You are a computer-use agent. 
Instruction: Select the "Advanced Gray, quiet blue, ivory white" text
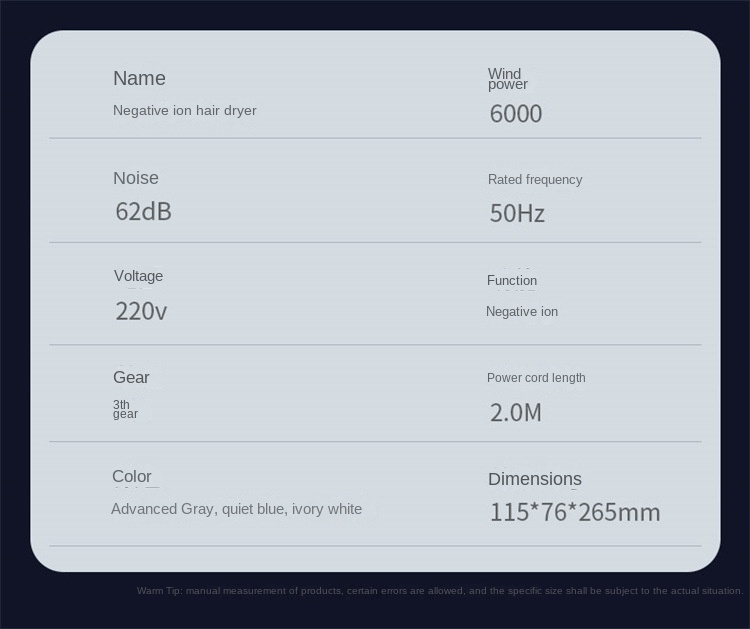236,509
